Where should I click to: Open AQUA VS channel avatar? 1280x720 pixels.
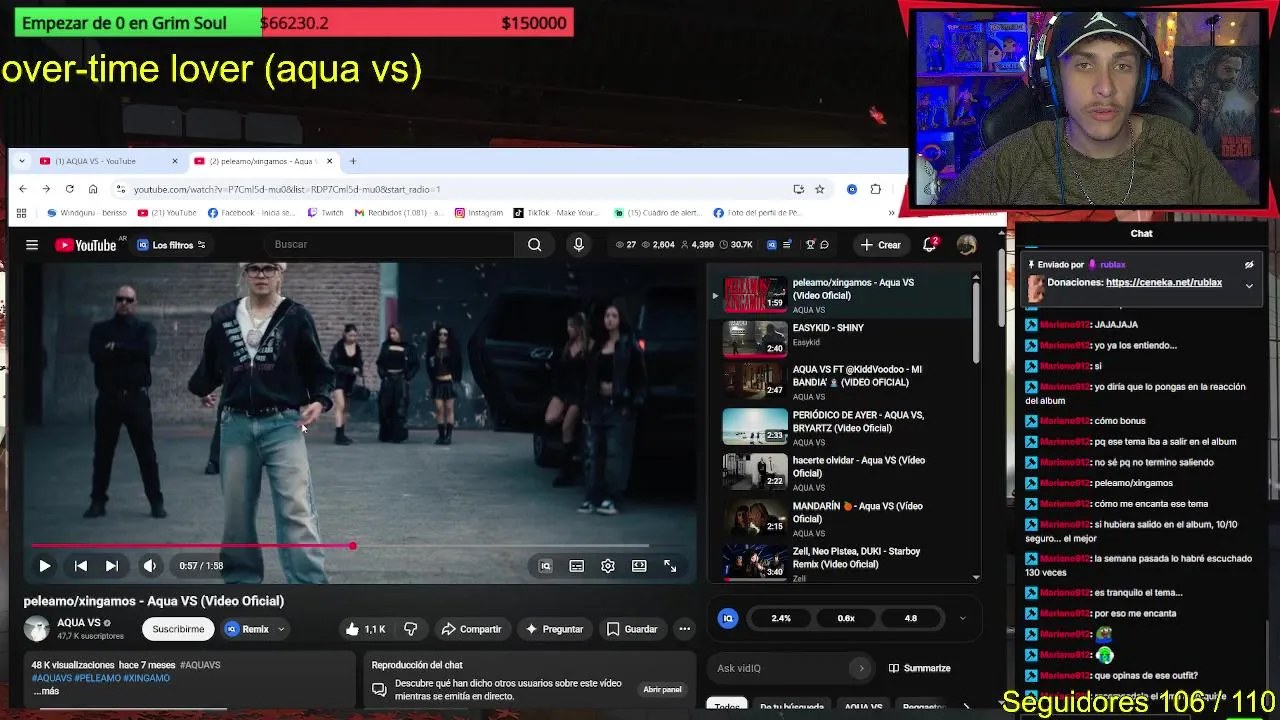click(37, 628)
